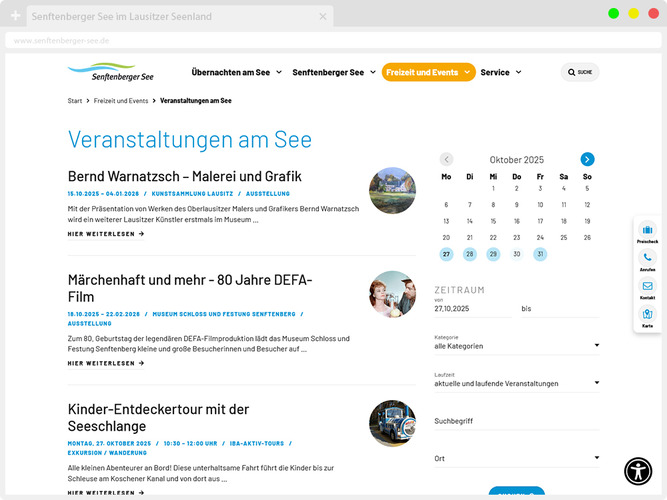Screen dimensions: 667x500
Task: Expand the Kategorie dropdown
Action: pyautogui.click(x=516, y=346)
